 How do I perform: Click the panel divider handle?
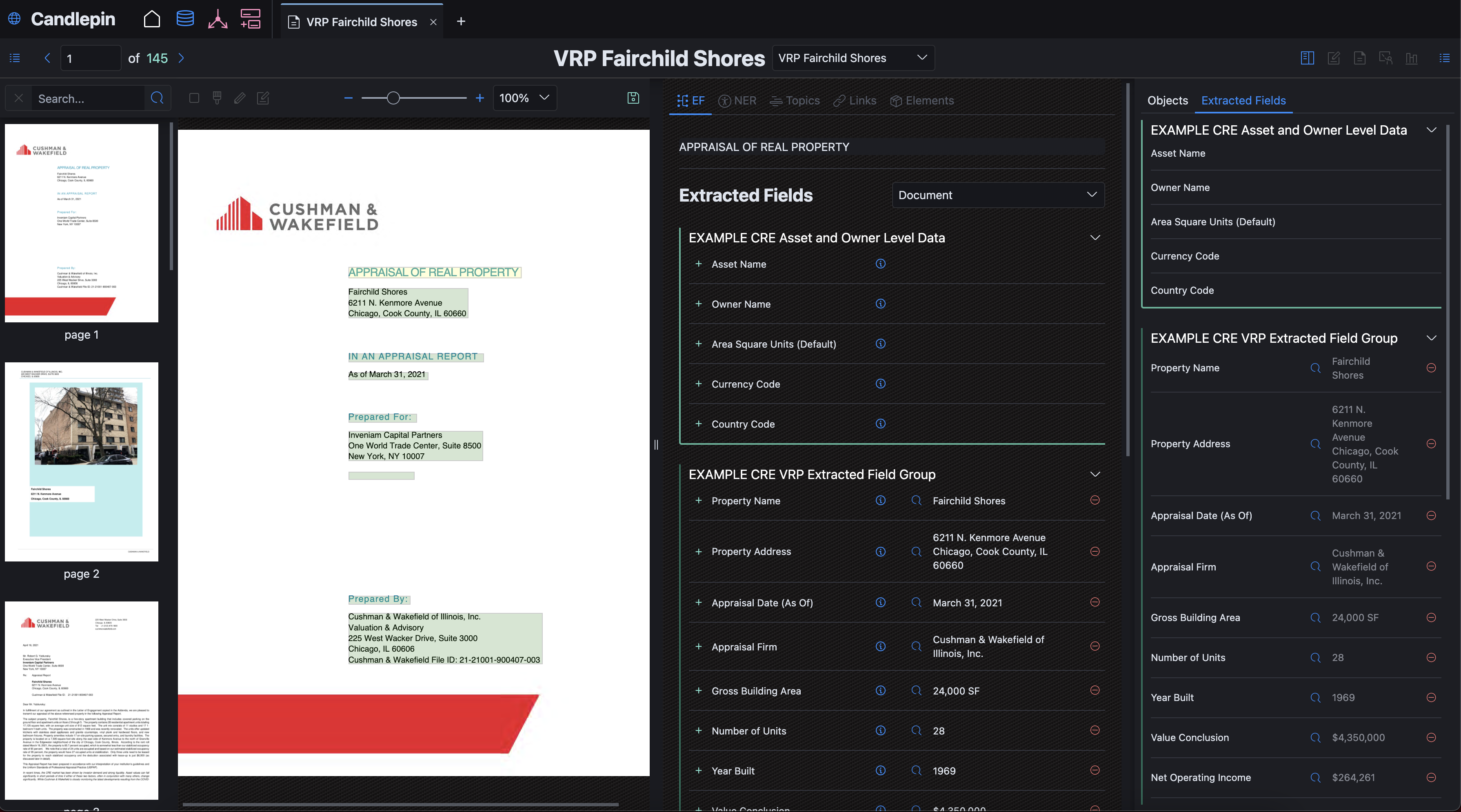coord(656,444)
